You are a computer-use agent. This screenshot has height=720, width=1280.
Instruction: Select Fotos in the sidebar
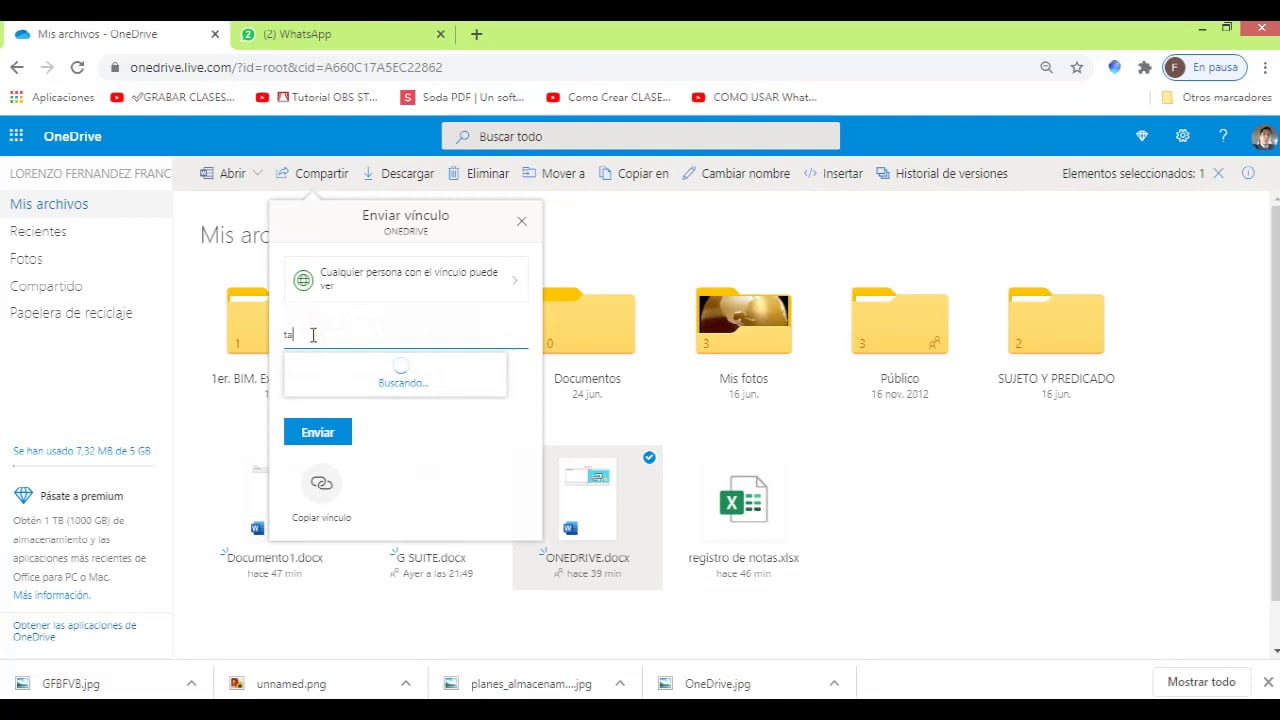(26, 258)
